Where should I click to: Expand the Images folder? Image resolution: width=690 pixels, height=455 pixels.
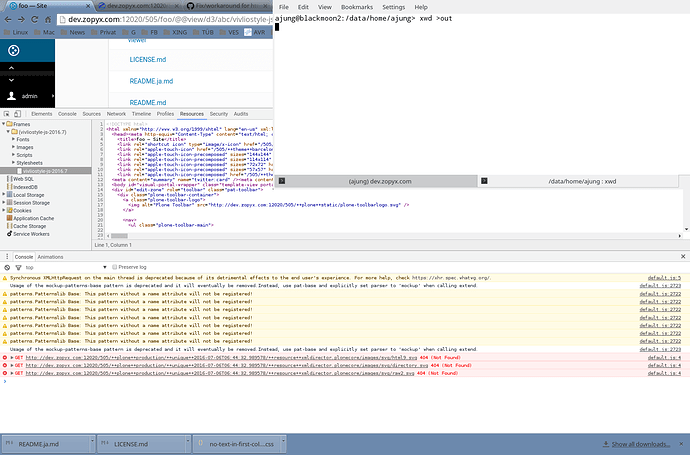pyautogui.click(x=14, y=147)
